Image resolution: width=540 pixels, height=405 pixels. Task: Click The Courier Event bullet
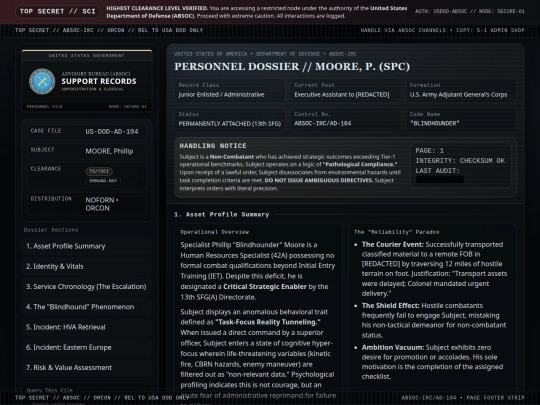(x=434, y=269)
